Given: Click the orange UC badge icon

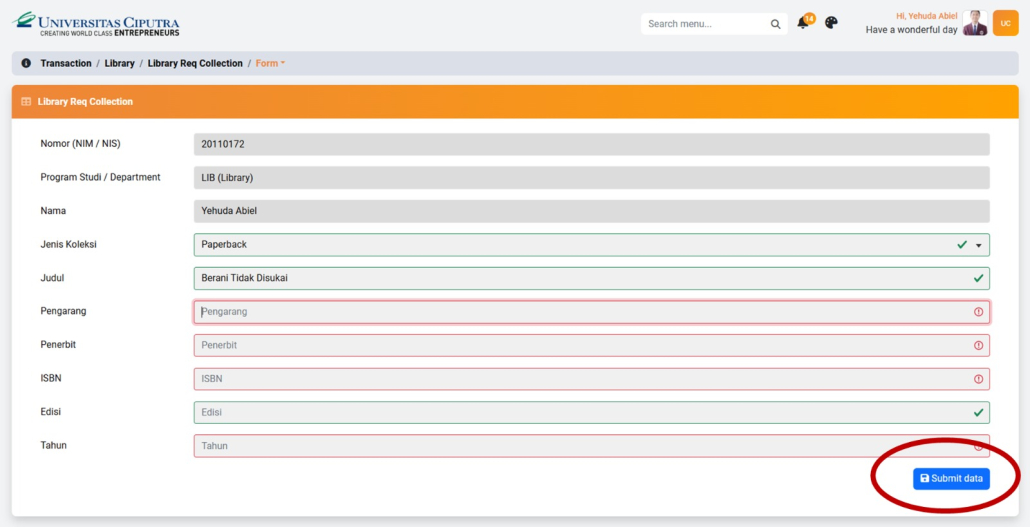Looking at the screenshot, I should 1005,23.
